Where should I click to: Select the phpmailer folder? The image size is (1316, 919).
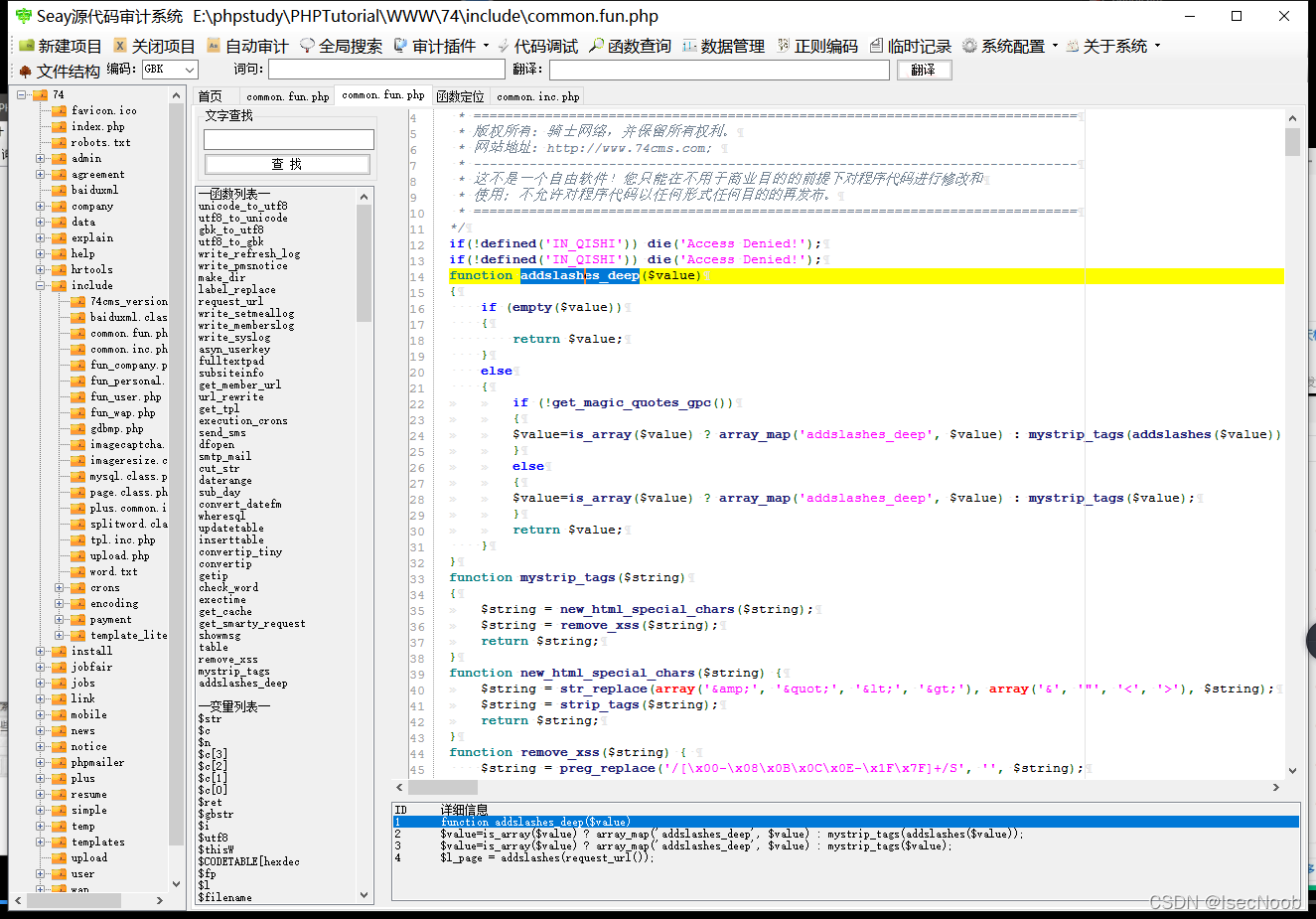(x=97, y=763)
